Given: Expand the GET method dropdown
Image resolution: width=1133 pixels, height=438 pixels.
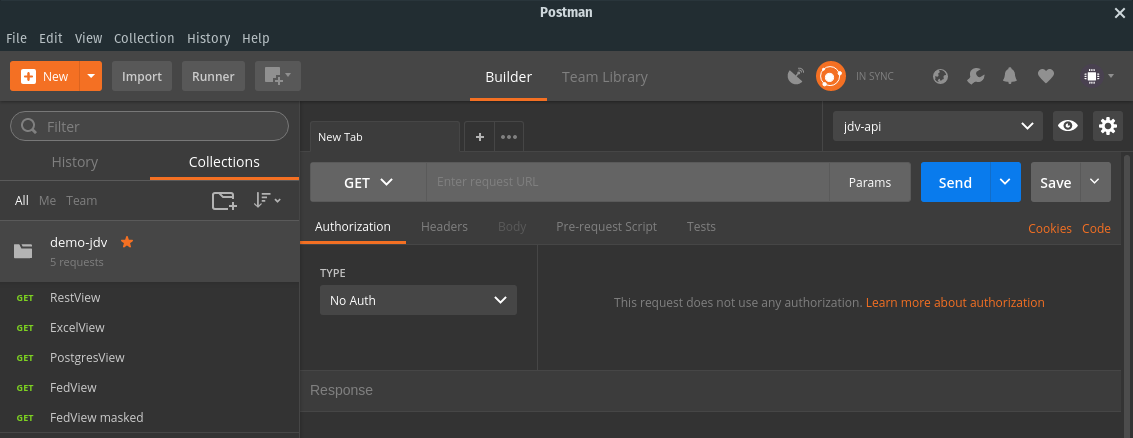Looking at the screenshot, I should tap(369, 182).
